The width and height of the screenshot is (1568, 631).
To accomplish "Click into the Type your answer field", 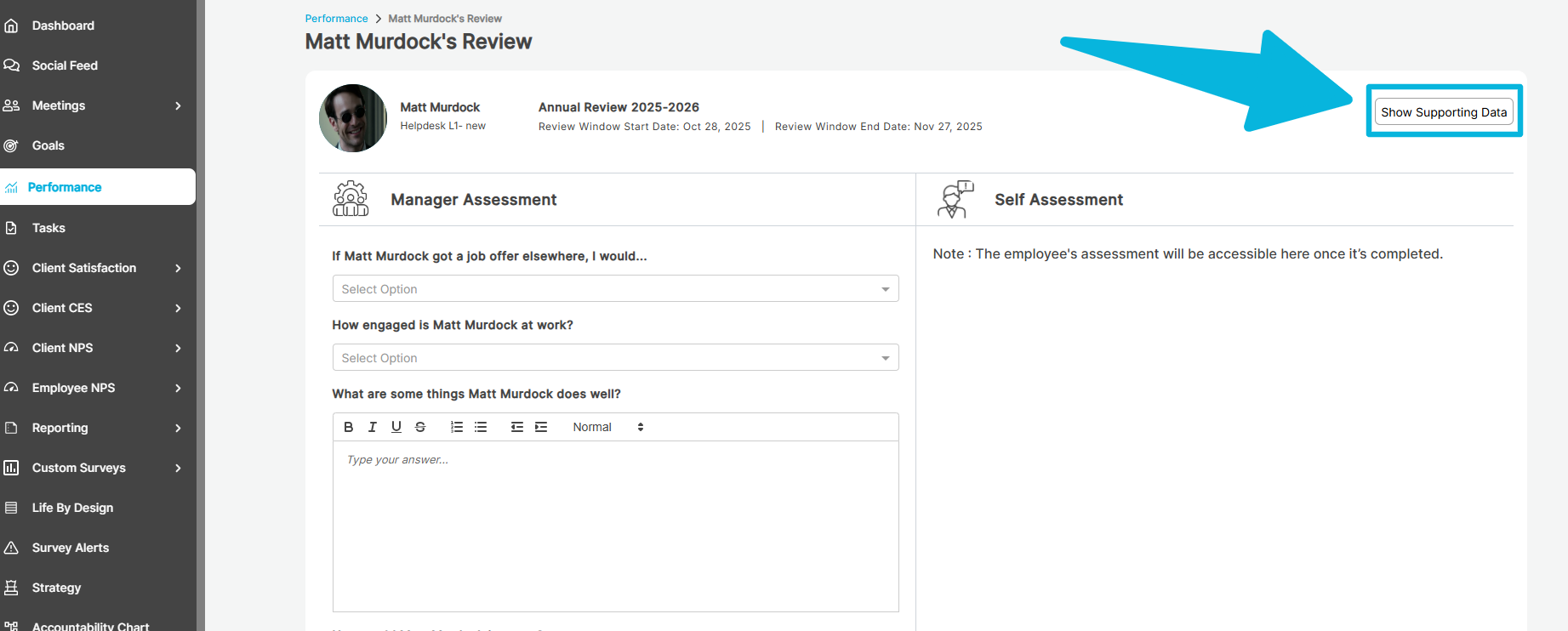I will 615,526.
